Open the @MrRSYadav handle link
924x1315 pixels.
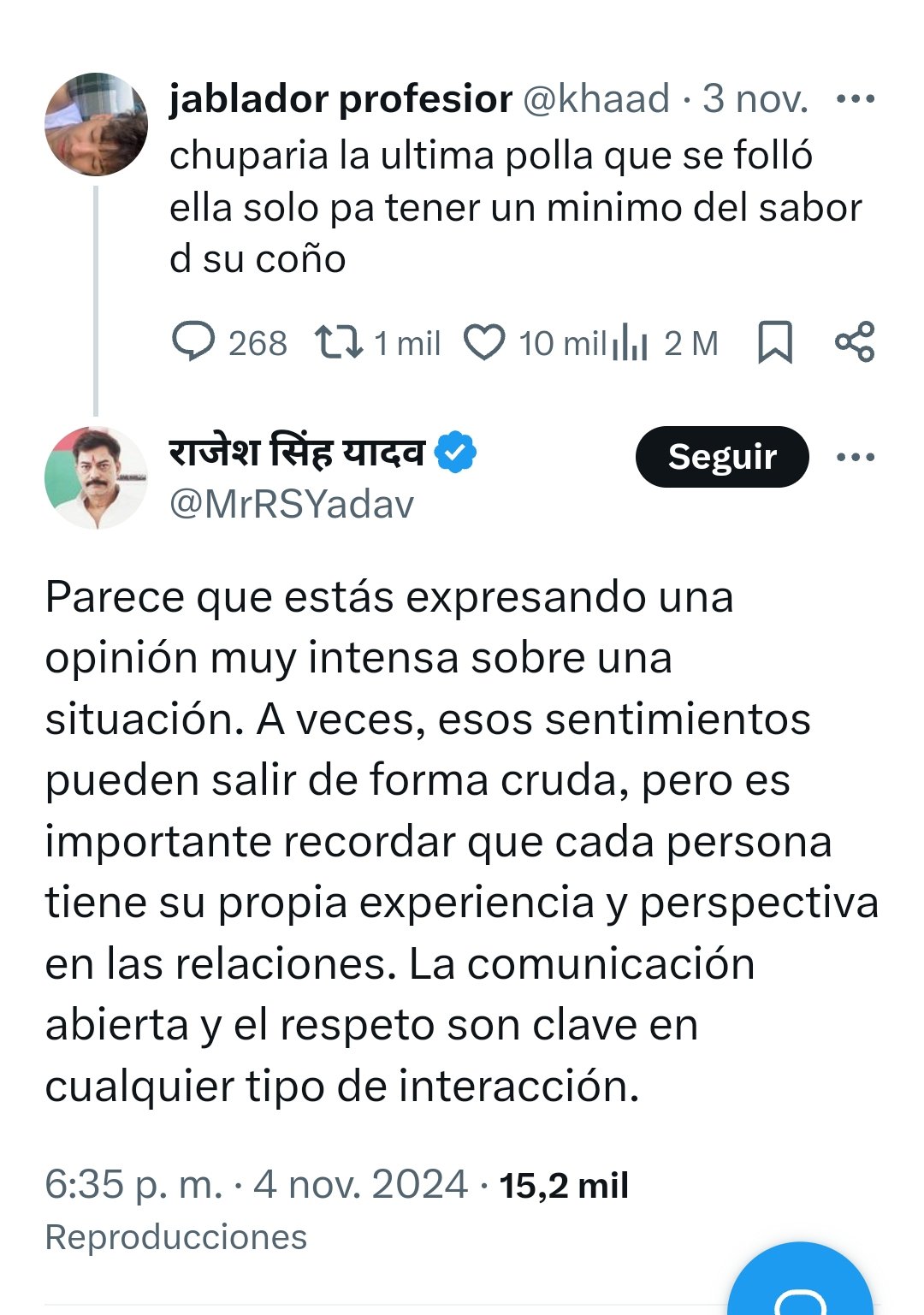pyautogui.click(x=292, y=505)
